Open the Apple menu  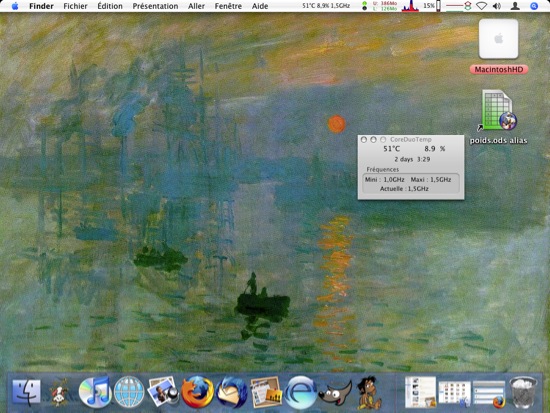click(x=15, y=6)
